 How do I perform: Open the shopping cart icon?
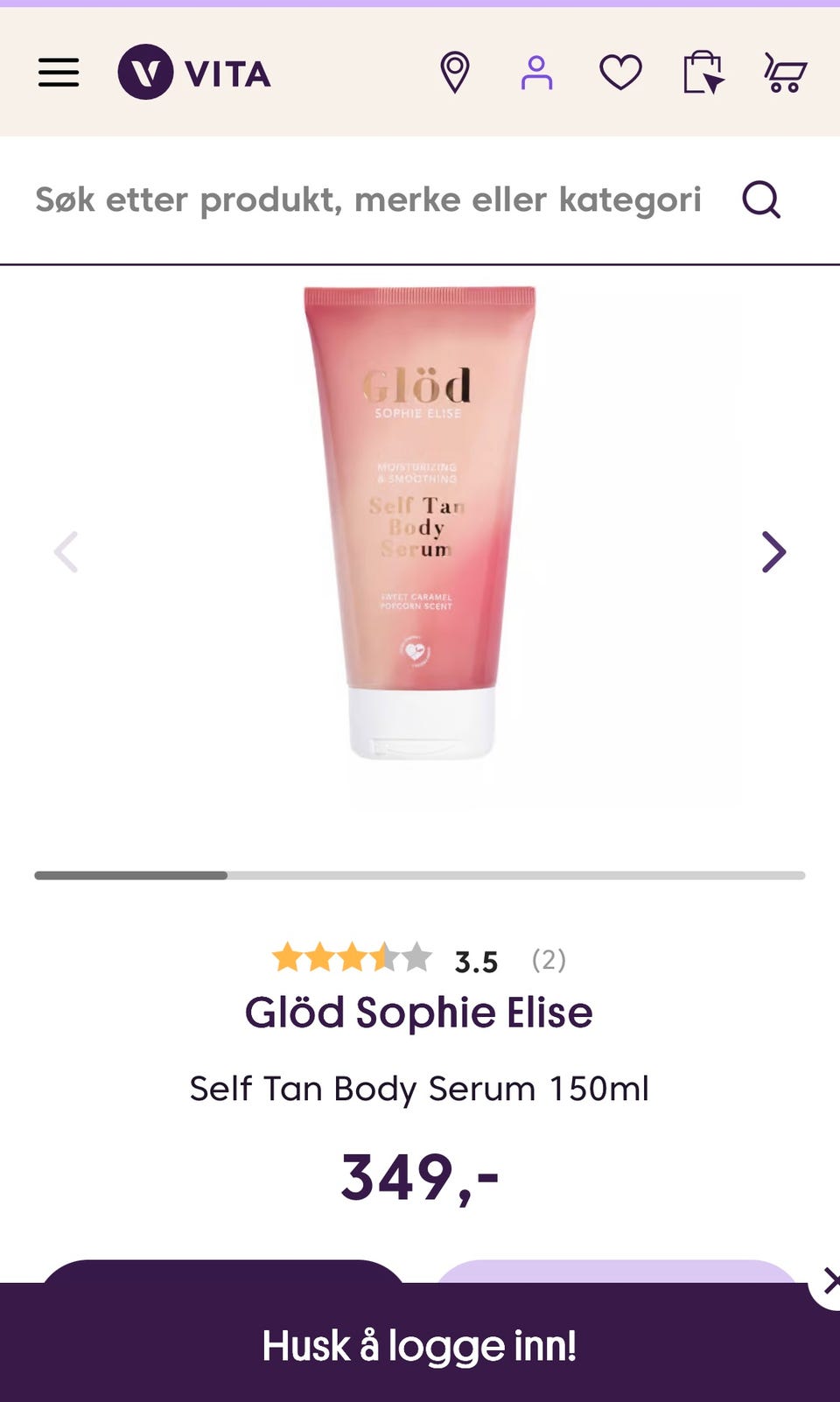(x=785, y=73)
